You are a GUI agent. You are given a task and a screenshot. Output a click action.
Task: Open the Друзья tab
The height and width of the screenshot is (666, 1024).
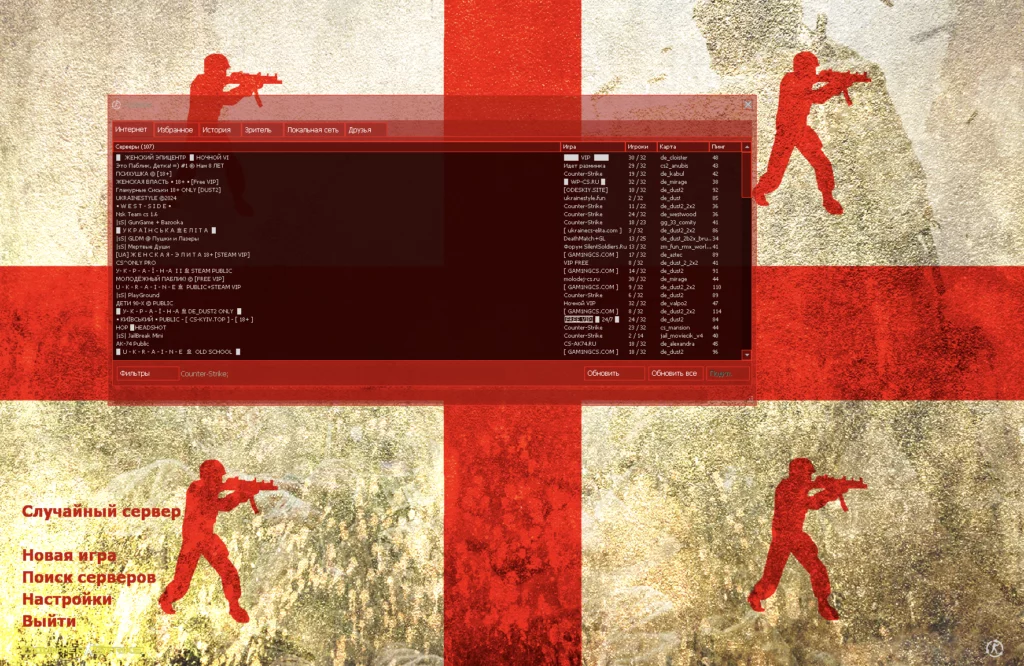click(360, 130)
